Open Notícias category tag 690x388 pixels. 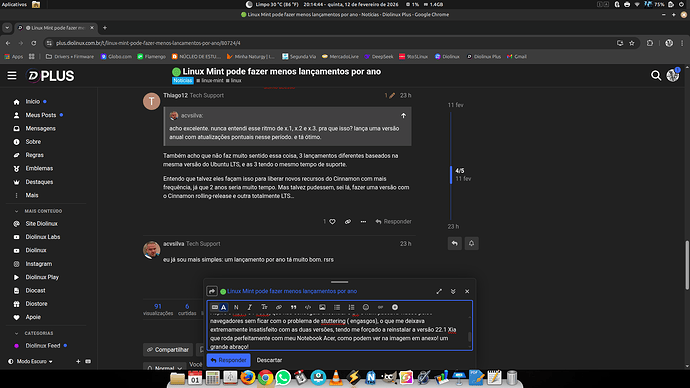click(x=183, y=81)
